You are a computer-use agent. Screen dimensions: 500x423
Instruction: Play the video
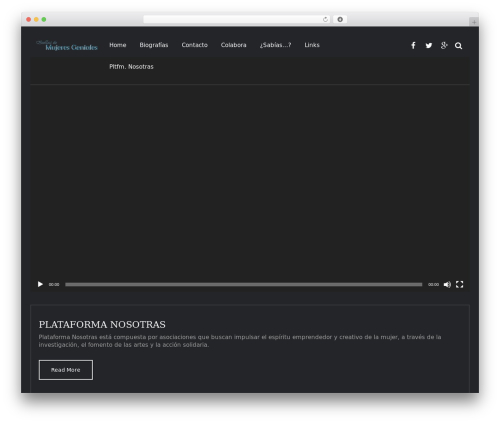40,284
